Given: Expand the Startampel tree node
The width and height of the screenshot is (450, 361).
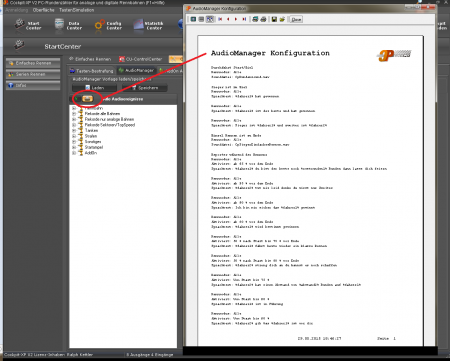Looking at the screenshot, I should click(x=74, y=147).
